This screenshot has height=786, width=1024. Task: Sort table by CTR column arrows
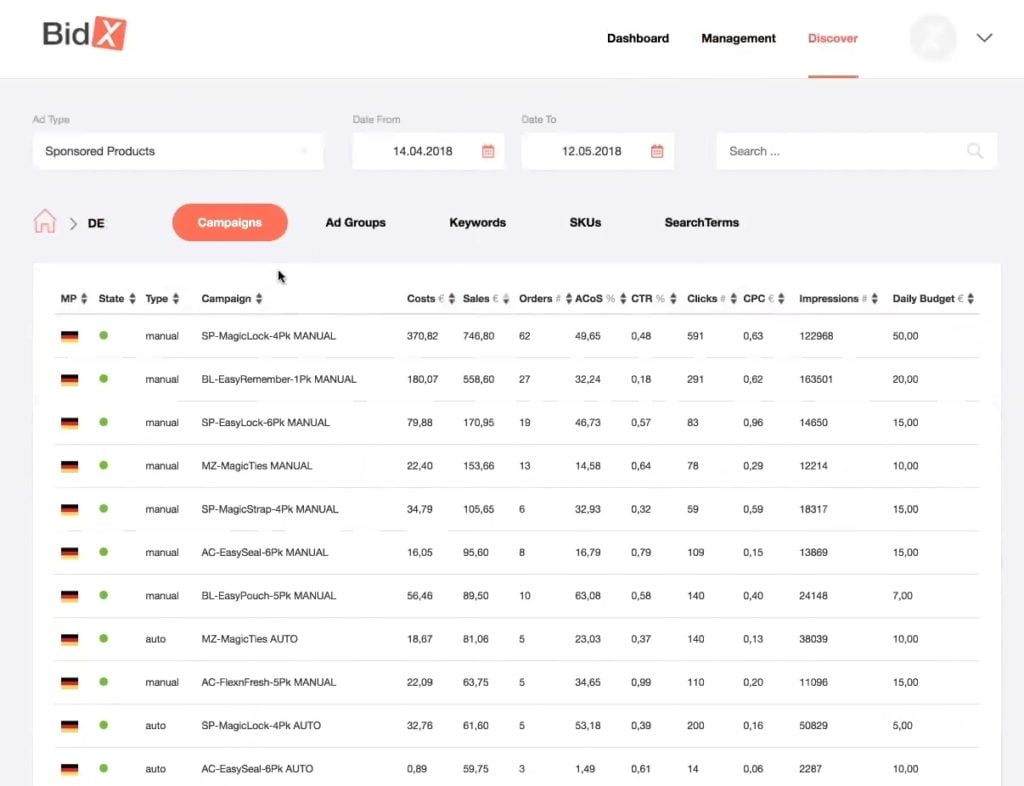click(673, 299)
